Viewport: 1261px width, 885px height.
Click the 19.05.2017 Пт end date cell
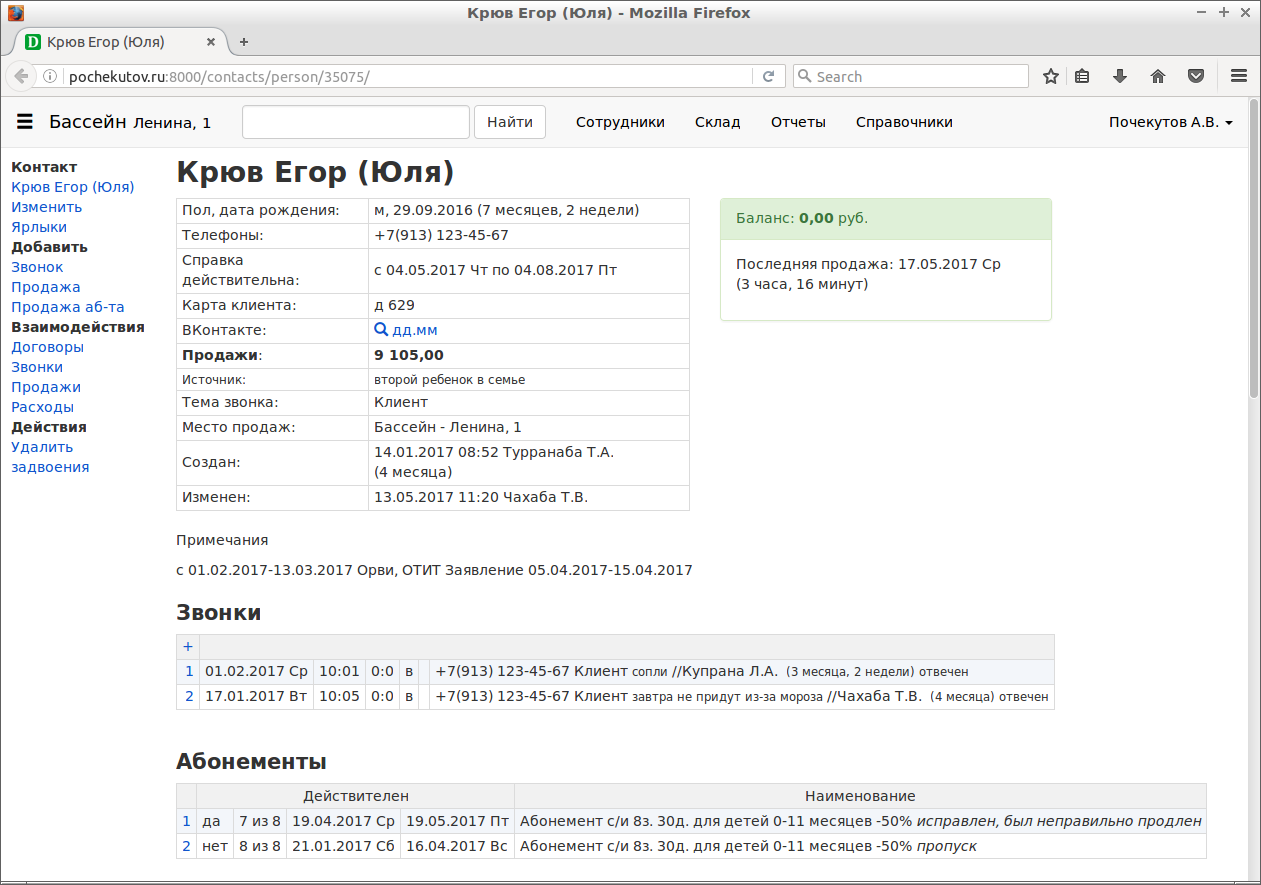[x=457, y=821]
